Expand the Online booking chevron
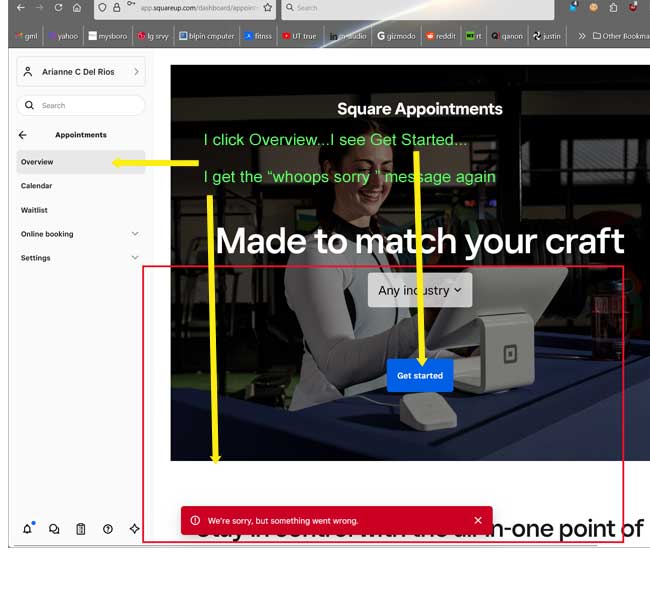Screen dimensions: 650x604 135,234
